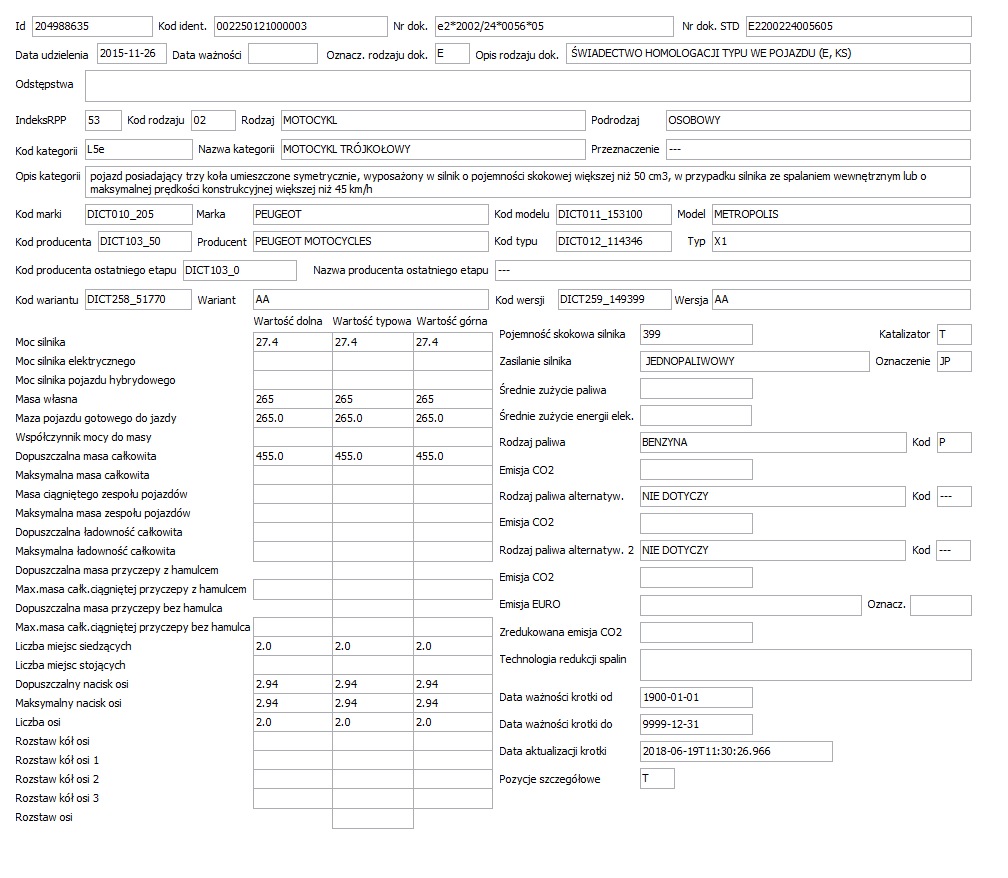Click the Kod modelu field DICT011_153100
Image resolution: width=1008 pixels, height=878 pixels.
[x=613, y=214]
